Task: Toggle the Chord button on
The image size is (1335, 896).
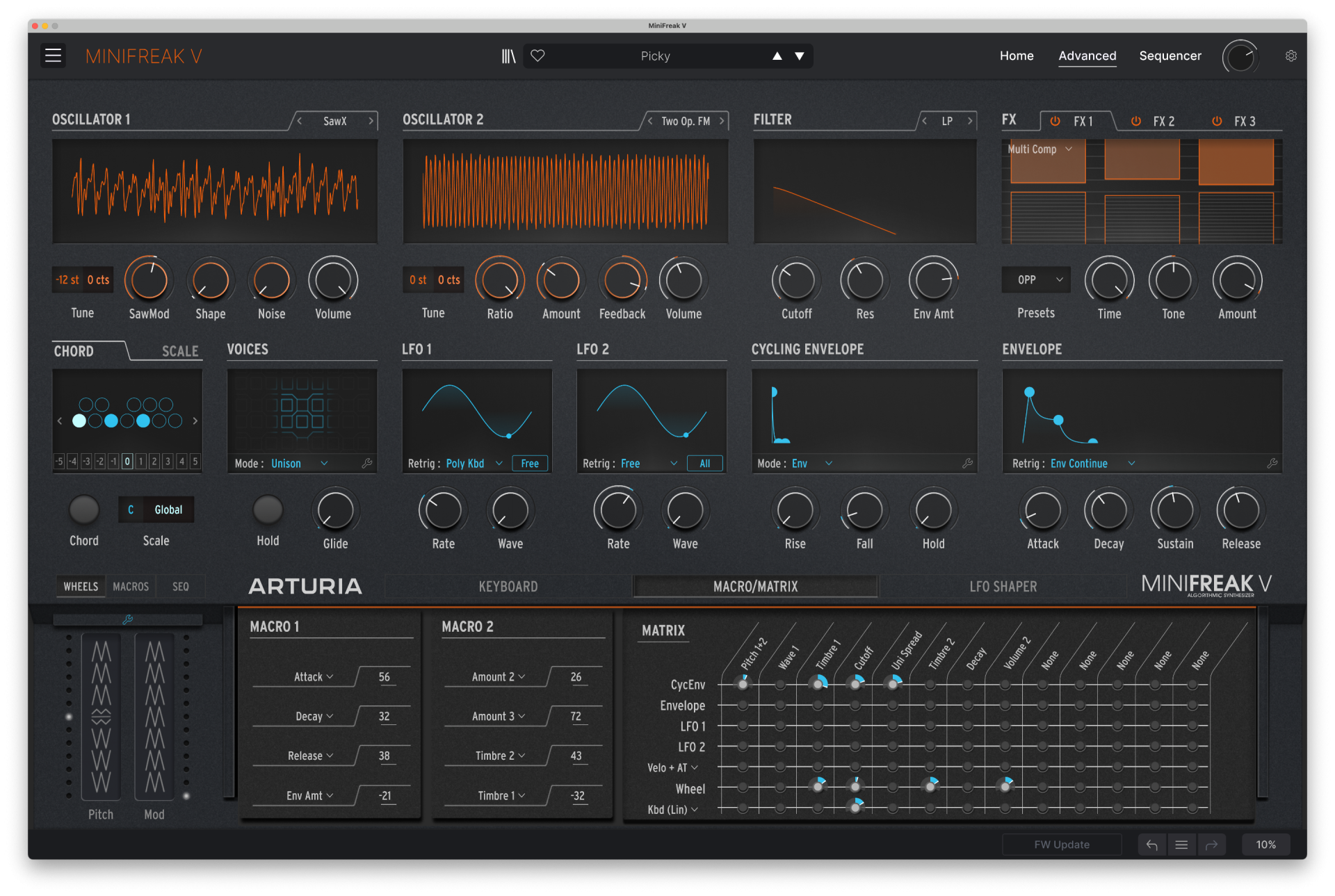Action: click(x=84, y=510)
